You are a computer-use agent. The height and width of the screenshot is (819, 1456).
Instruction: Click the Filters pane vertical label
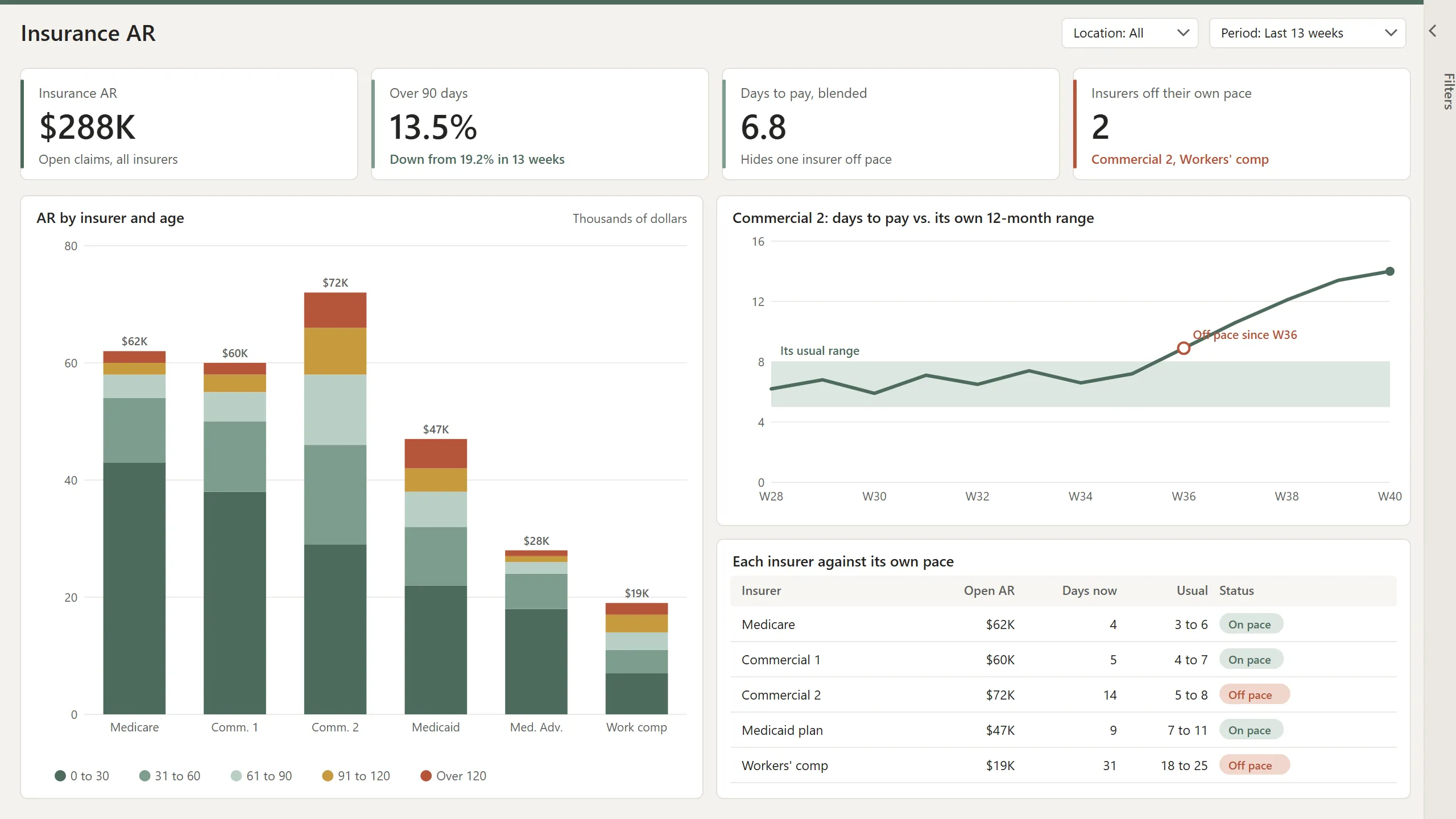click(1448, 92)
